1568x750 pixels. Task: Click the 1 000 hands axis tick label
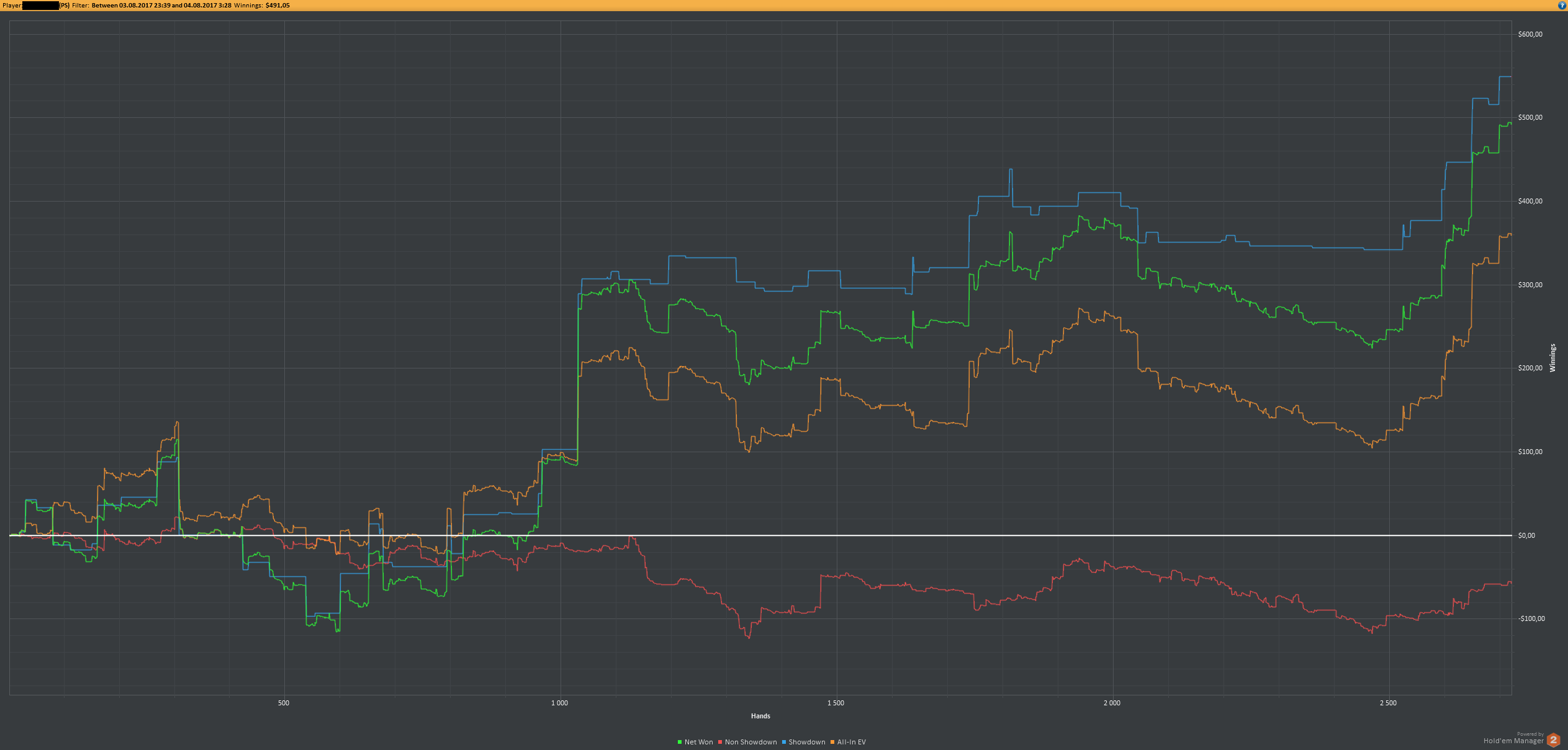(x=559, y=703)
